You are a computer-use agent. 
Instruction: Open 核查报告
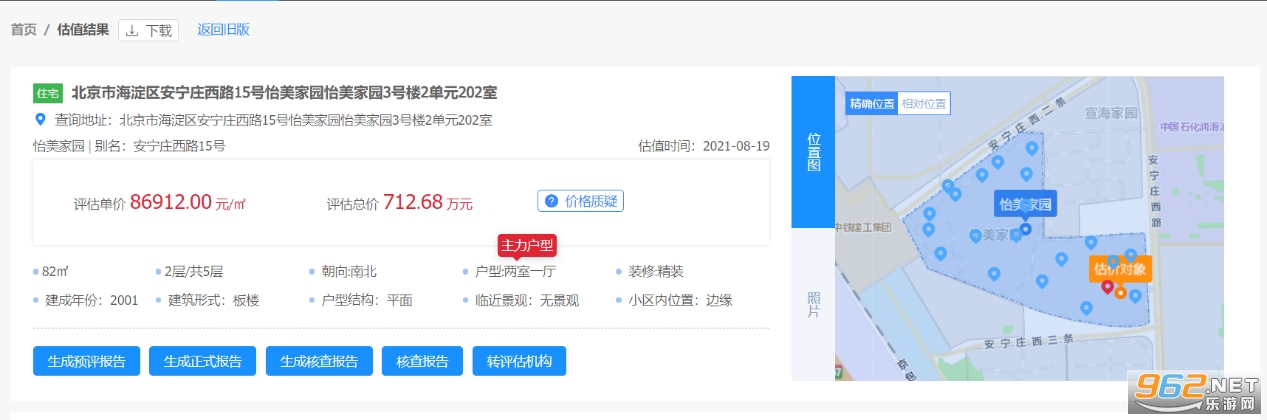point(423,361)
